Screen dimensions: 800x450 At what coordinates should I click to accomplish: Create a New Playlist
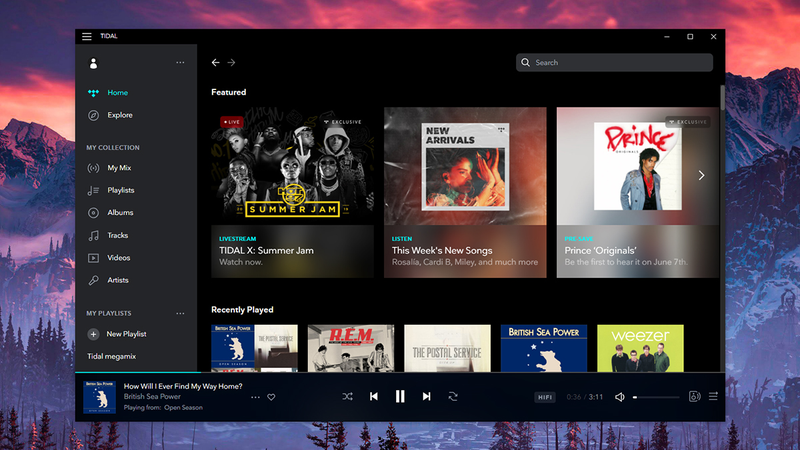117,334
